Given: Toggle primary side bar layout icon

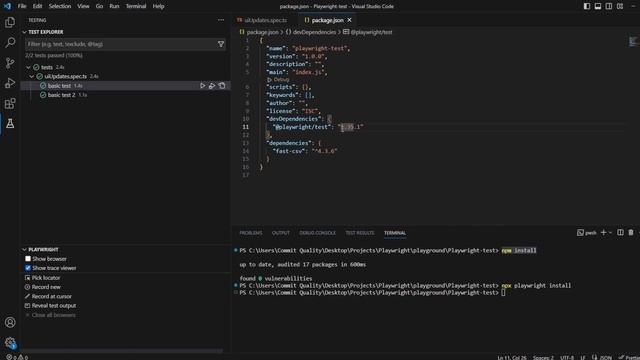Looking at the screenshot, I should point(587,6).
